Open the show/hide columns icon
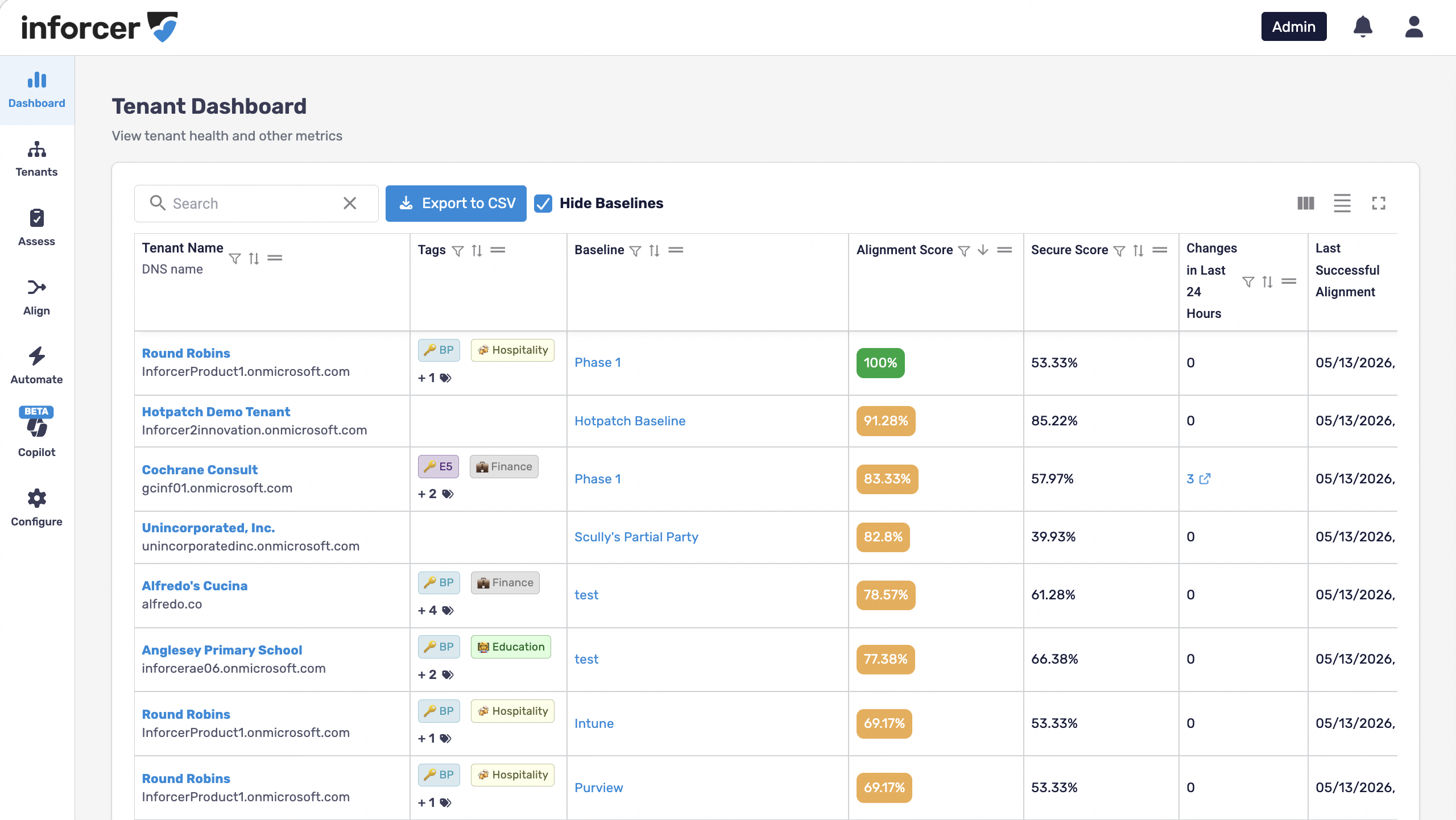1456x820 pixels. tap(1306, 203)
